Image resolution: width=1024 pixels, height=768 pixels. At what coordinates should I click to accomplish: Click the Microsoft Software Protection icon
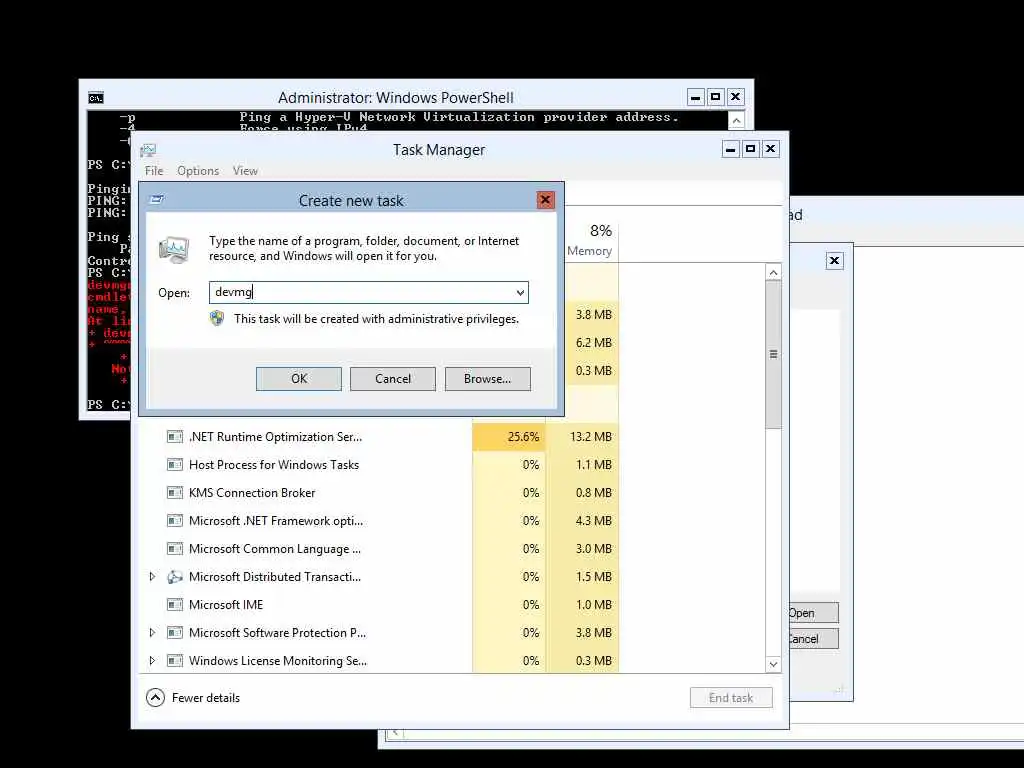174,633
